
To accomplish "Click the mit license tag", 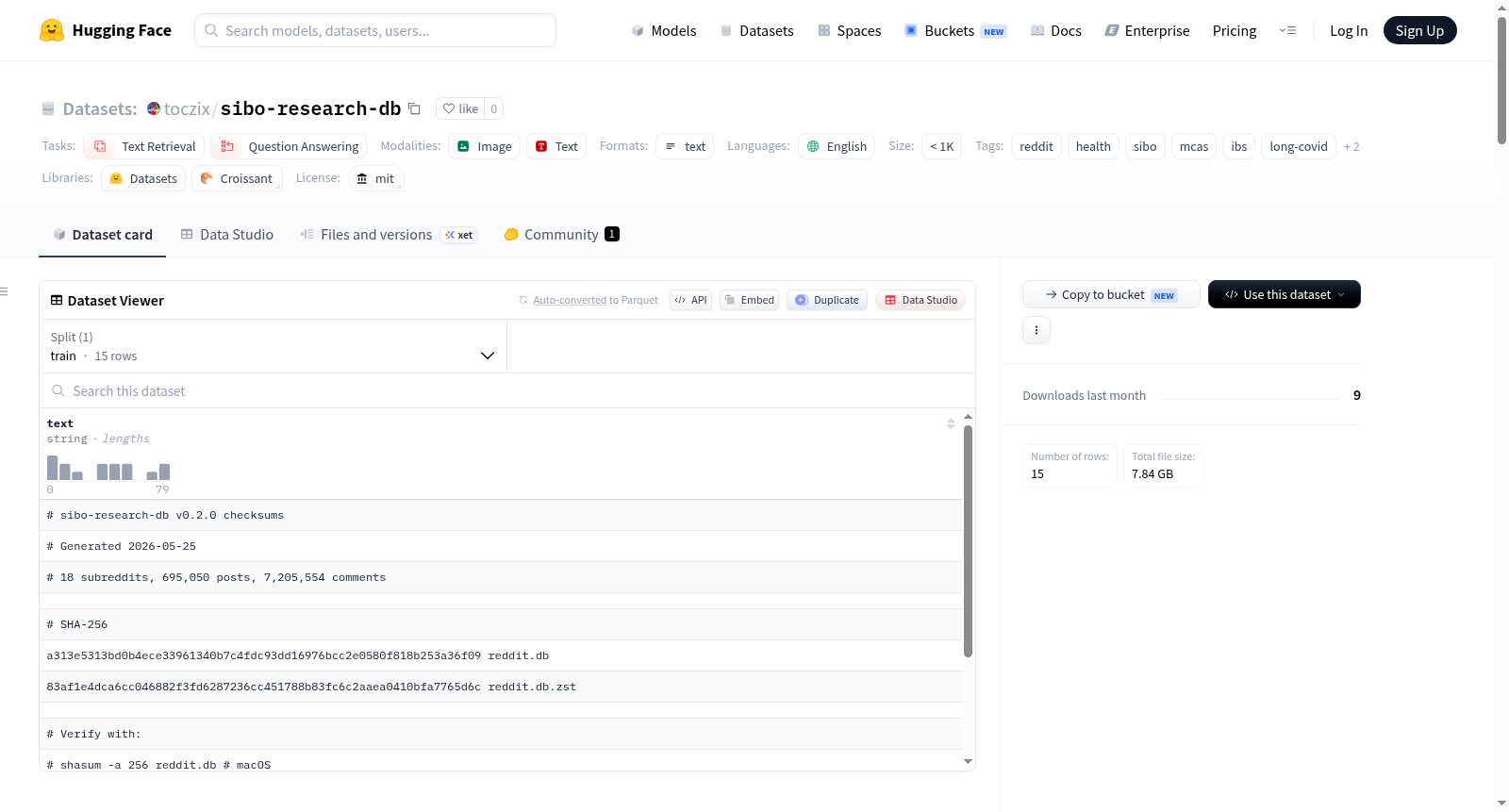I will (375, 178).
